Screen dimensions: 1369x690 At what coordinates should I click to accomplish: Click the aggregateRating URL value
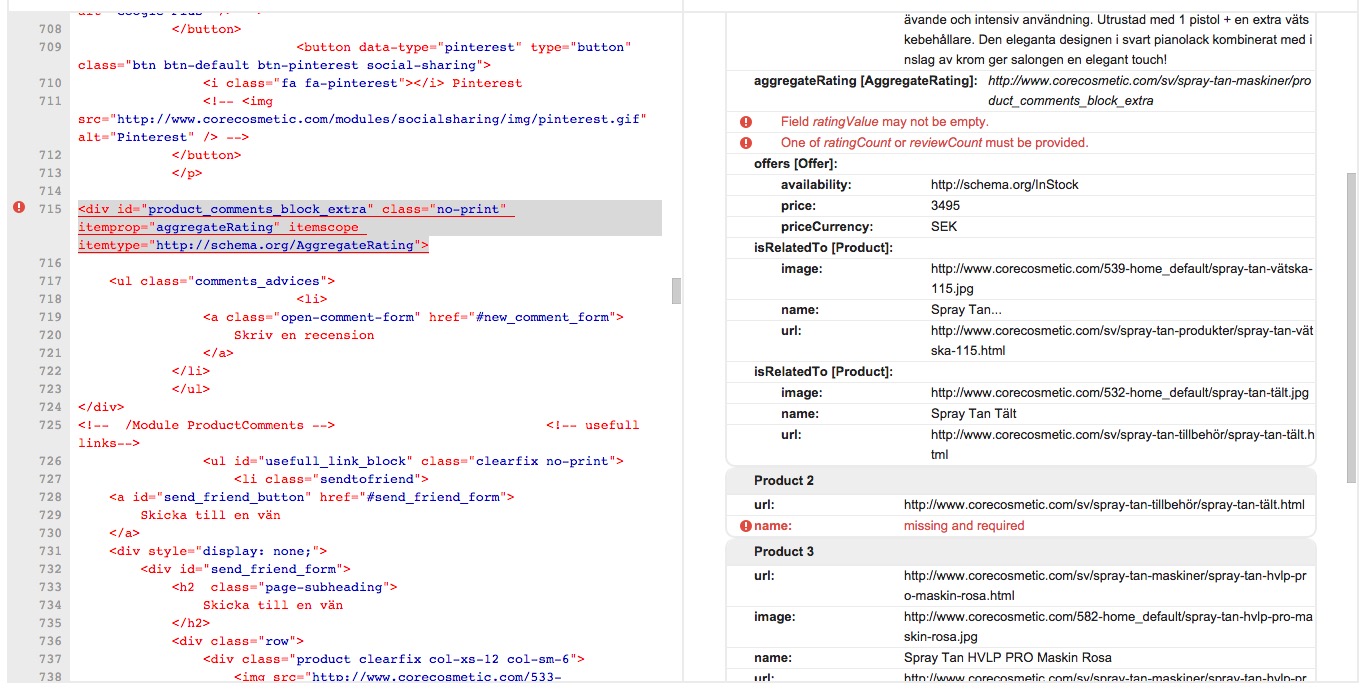click(x=1149, y=90)
